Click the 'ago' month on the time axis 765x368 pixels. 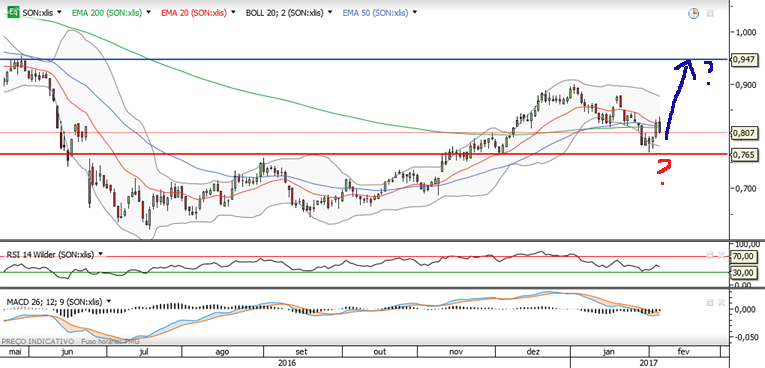(222, 351)
